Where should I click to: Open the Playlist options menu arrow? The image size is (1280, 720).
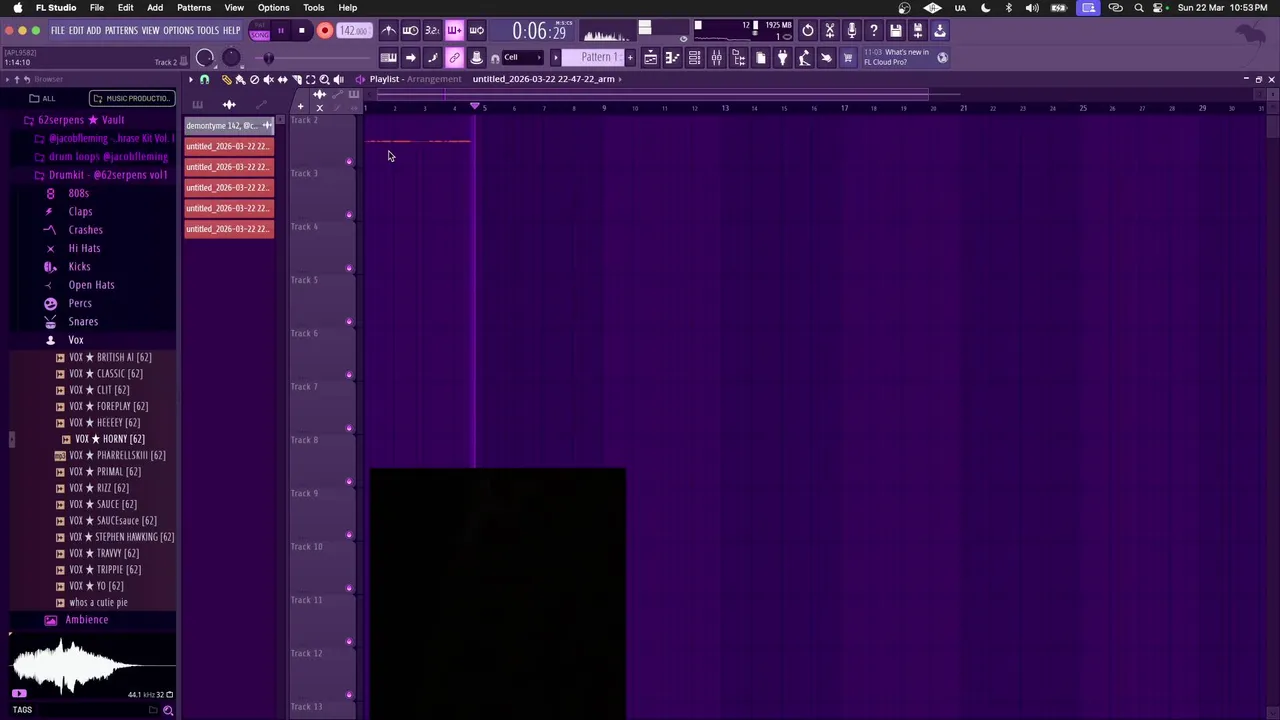[190, 79]
